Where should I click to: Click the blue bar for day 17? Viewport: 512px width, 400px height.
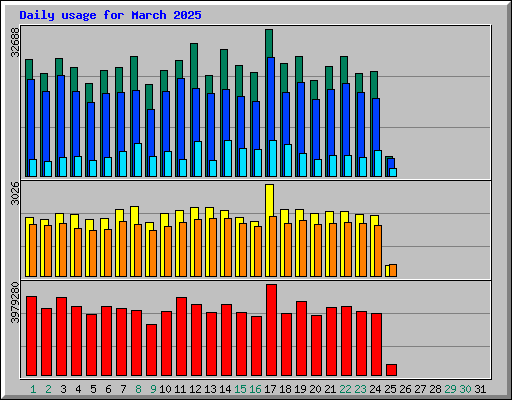[x=271, y=99]
